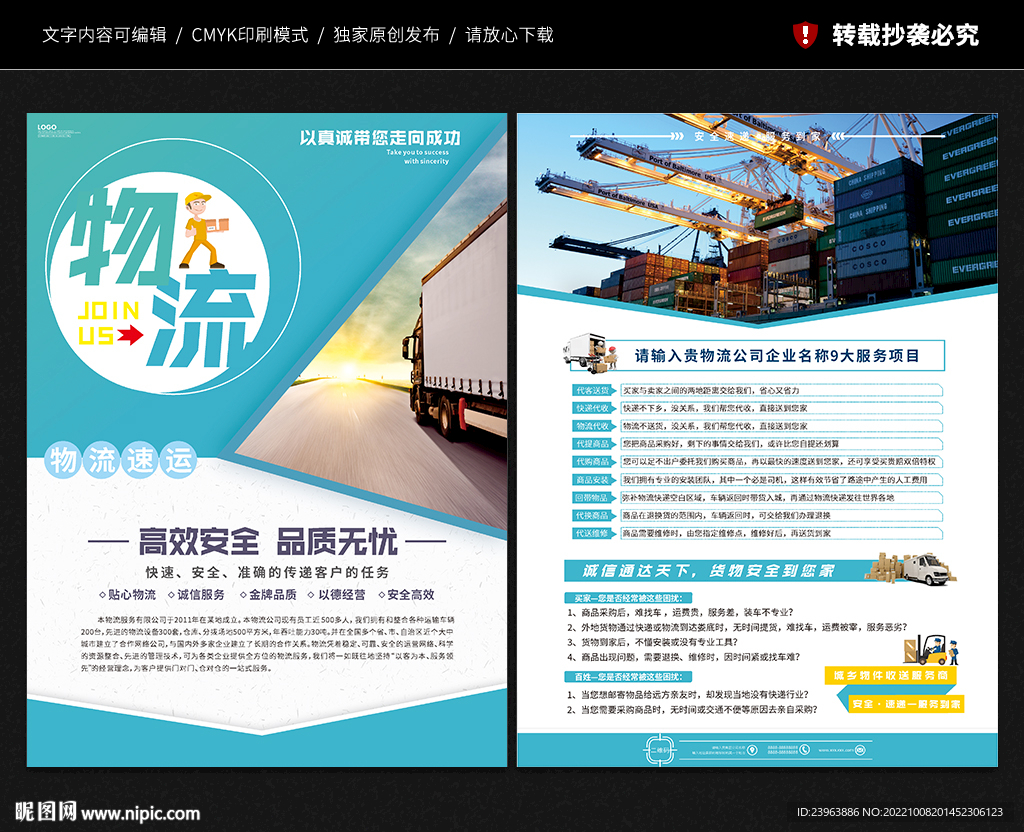Screen dimensions: 1024x832
Task: Click the 代购商品 service tag
Action: tap(592, 462)
